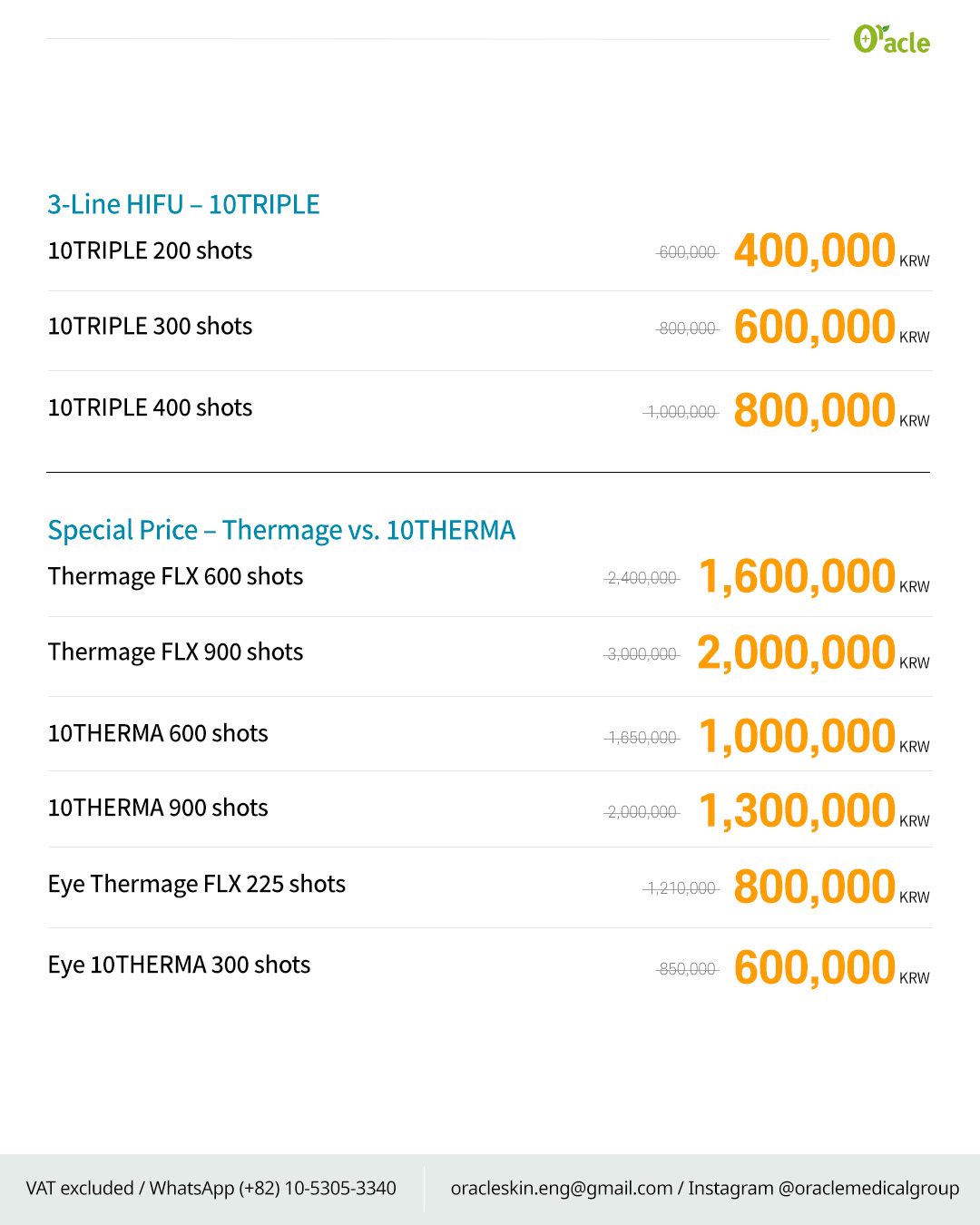Viewport: 980px width, 1225px height.
Task: Click the 1,300,000 KRW price
Action: [x=814, y=811]
